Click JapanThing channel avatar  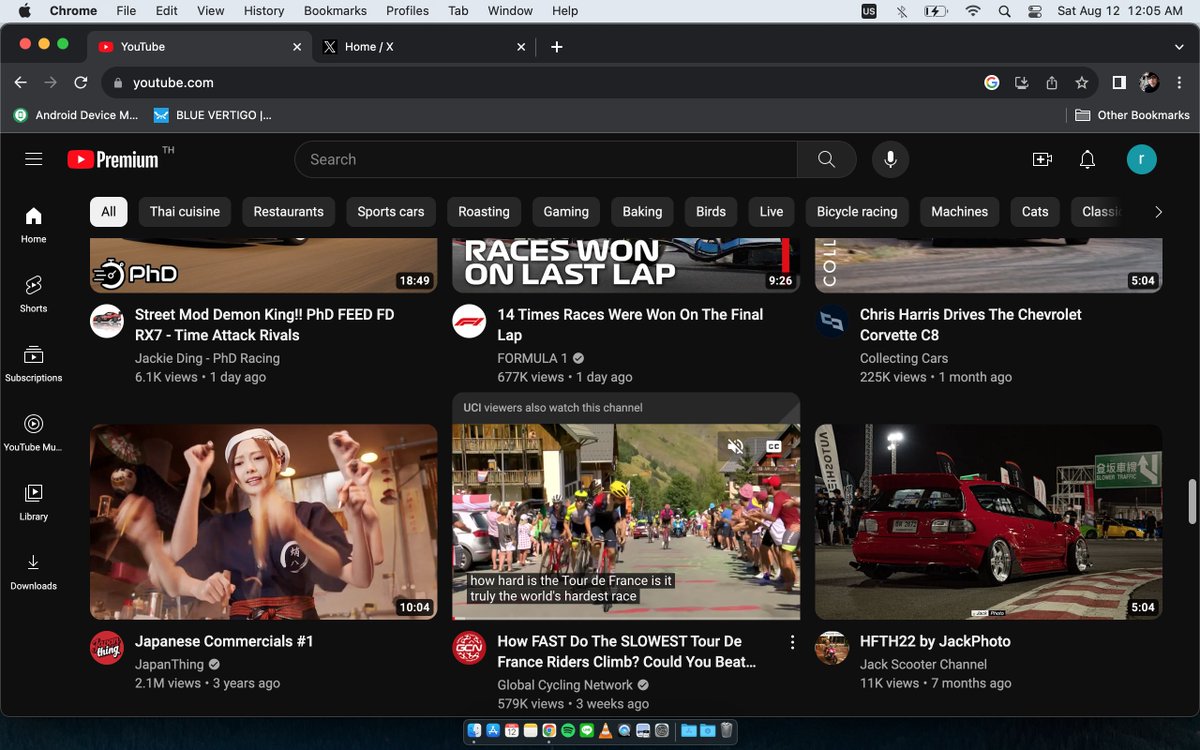[x=107, y=648]
